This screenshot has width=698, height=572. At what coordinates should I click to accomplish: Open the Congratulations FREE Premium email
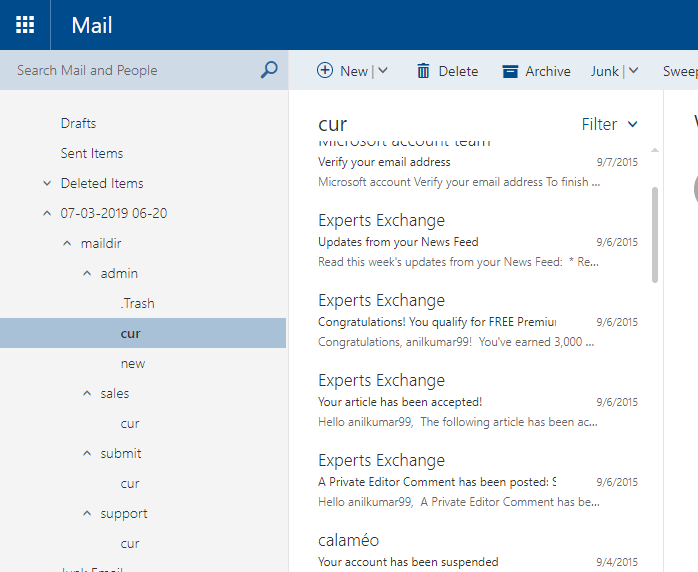click(x=478, y=320)
